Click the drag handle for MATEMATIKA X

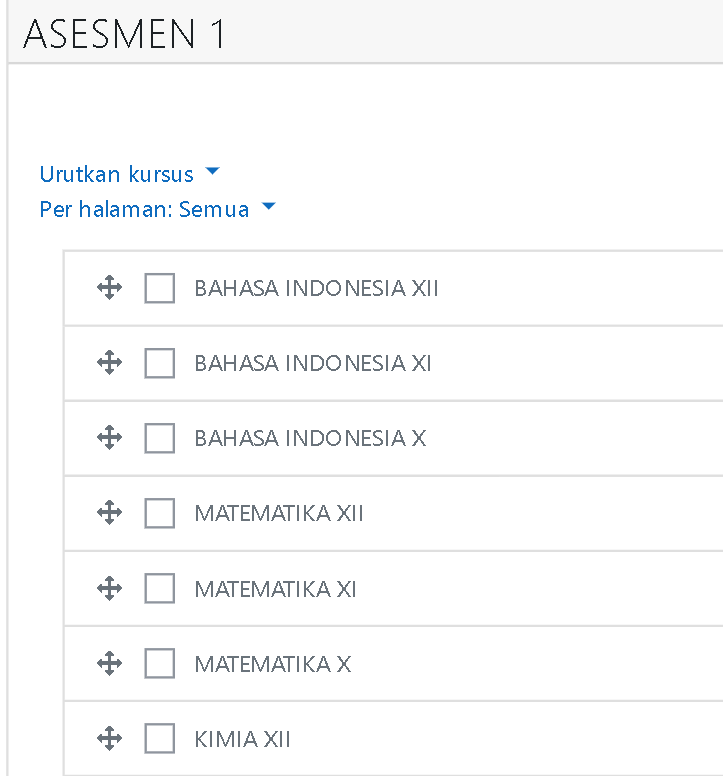(x=109, y=664)
